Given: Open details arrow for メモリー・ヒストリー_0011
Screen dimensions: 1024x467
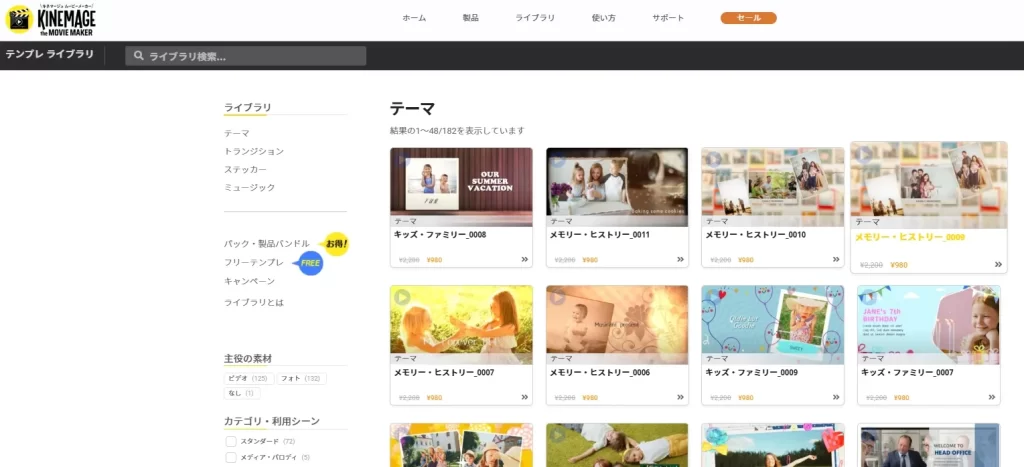Looking at the screenshot, I should click(680, 259).
